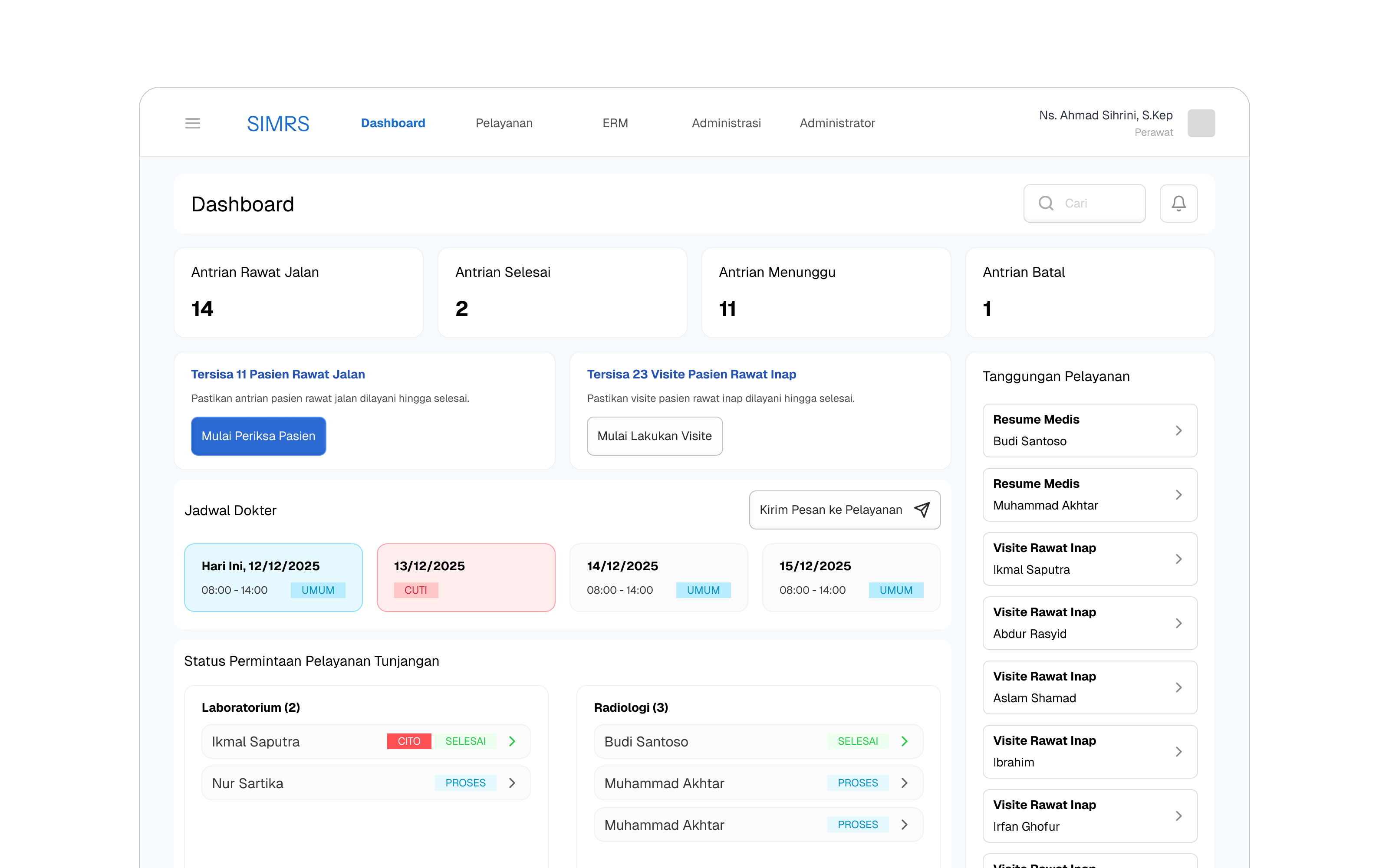Select Hari Ini 12/12/2025 schedule card
This screenshot has height=868, width=1389.
pyautogui.click(x=273, y=577)
